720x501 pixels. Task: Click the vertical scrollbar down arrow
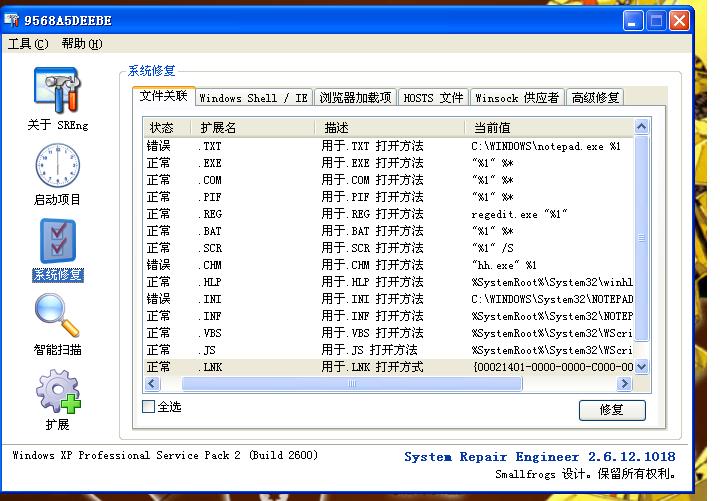[x=641, y=367]
